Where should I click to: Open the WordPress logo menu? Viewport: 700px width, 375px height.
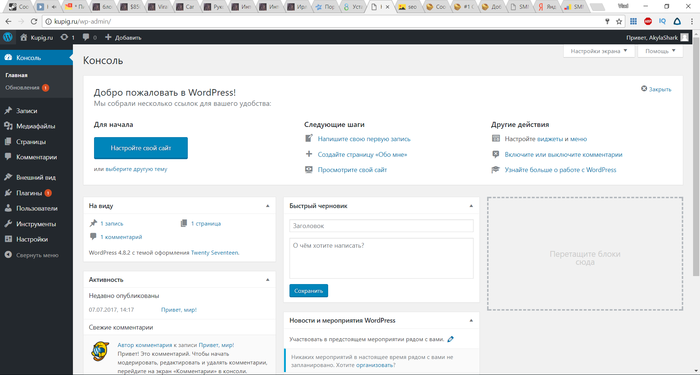point(8,38)
